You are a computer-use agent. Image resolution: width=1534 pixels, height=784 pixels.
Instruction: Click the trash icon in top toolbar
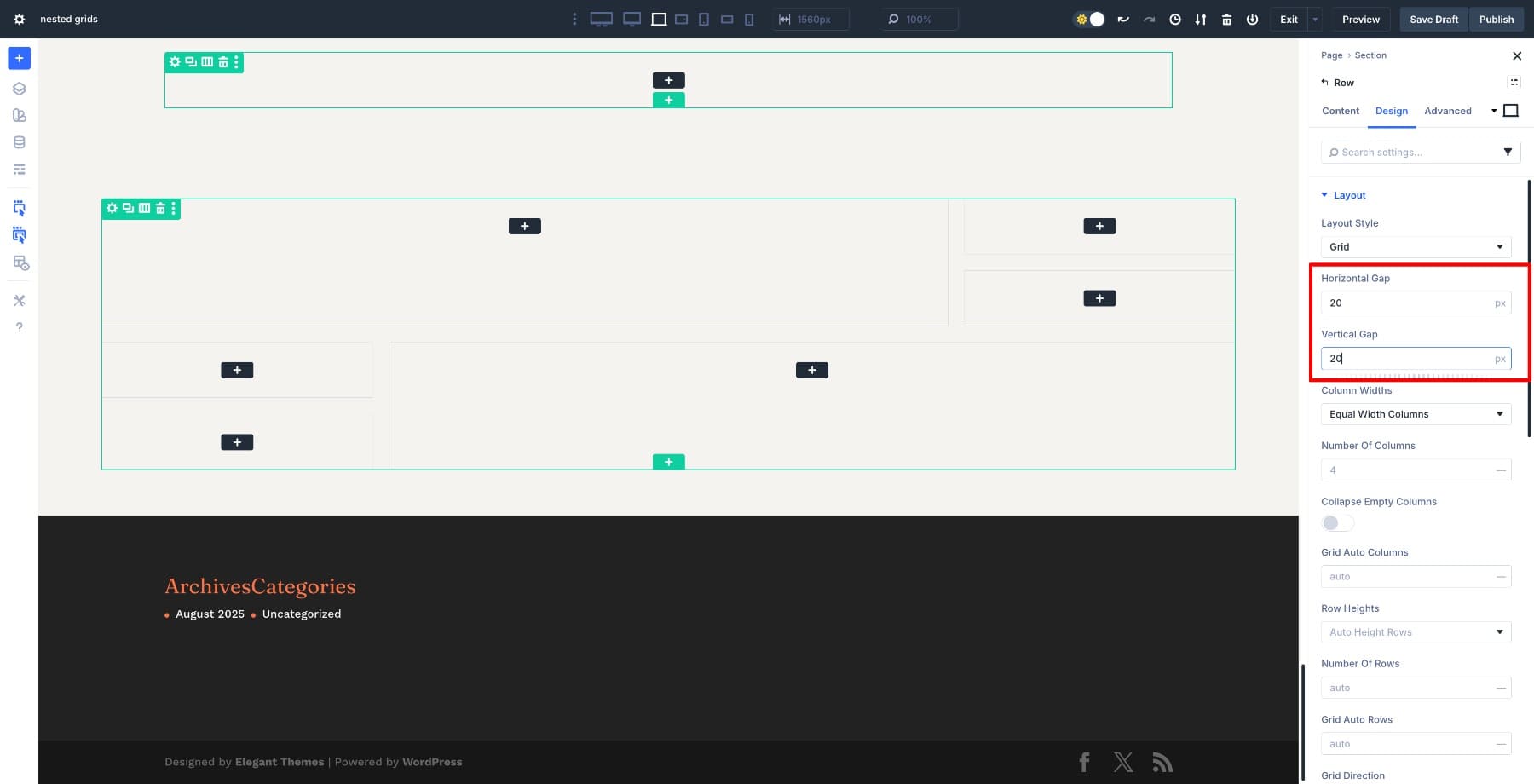click(x=1226, y=19)
